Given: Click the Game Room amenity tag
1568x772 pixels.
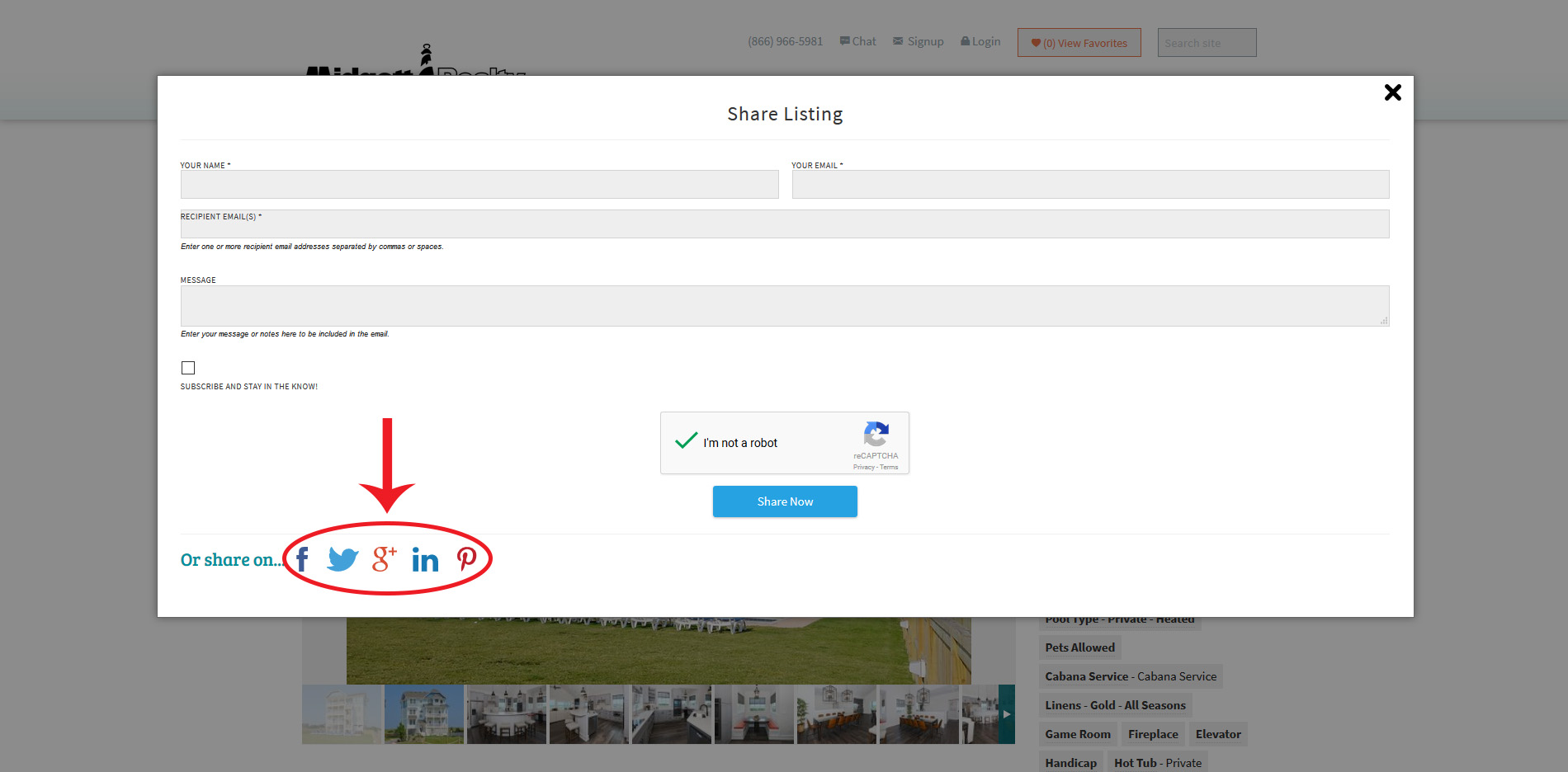Looking at the screenshot, I should pos(1078,734).
